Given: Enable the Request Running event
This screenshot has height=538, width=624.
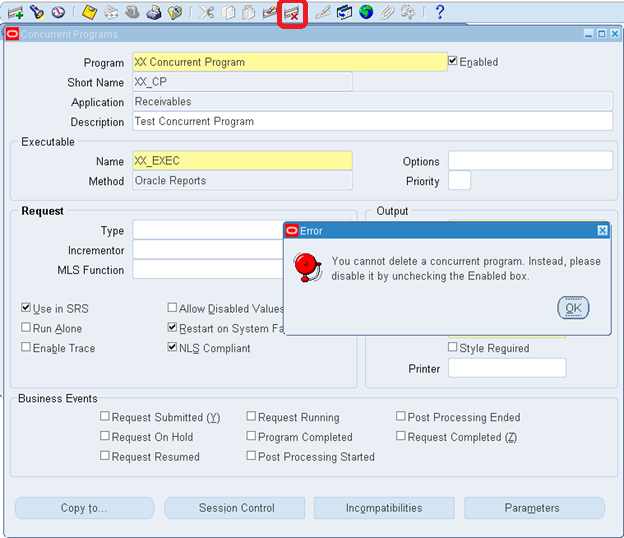Looking at the screenshot, I should [x=251, y=416].
